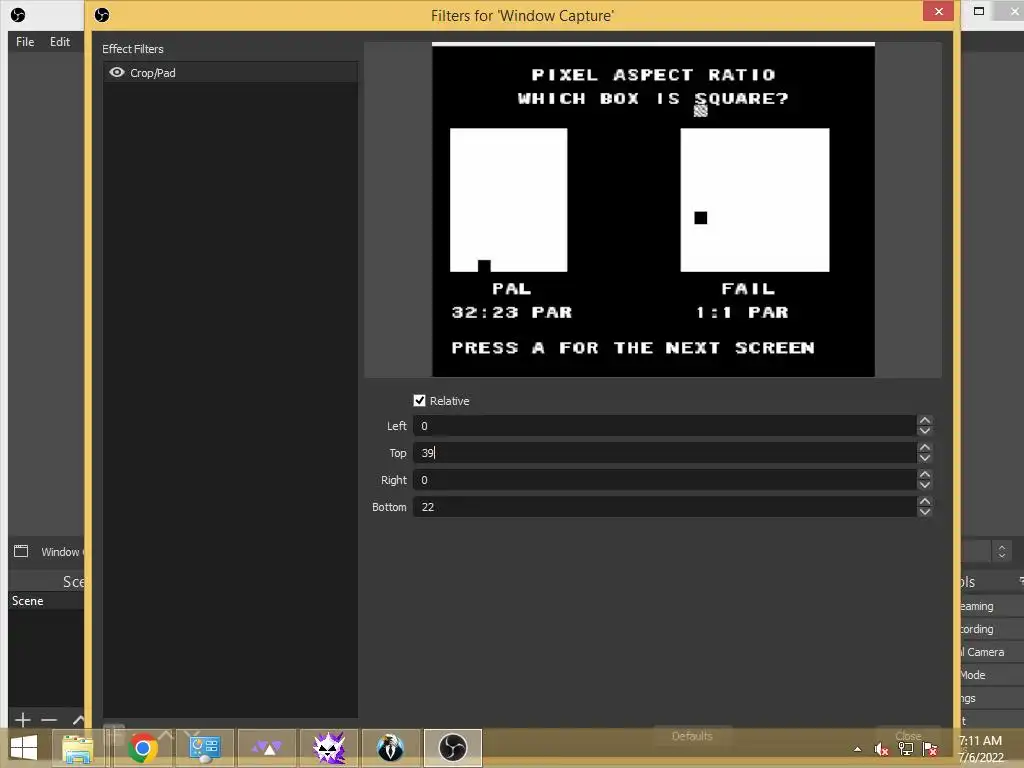This screenshot has width=1024, height=768.
Task: Click the OBS logo in Filters titlebar
Action: pyautogui.click(x=102, y=15)
